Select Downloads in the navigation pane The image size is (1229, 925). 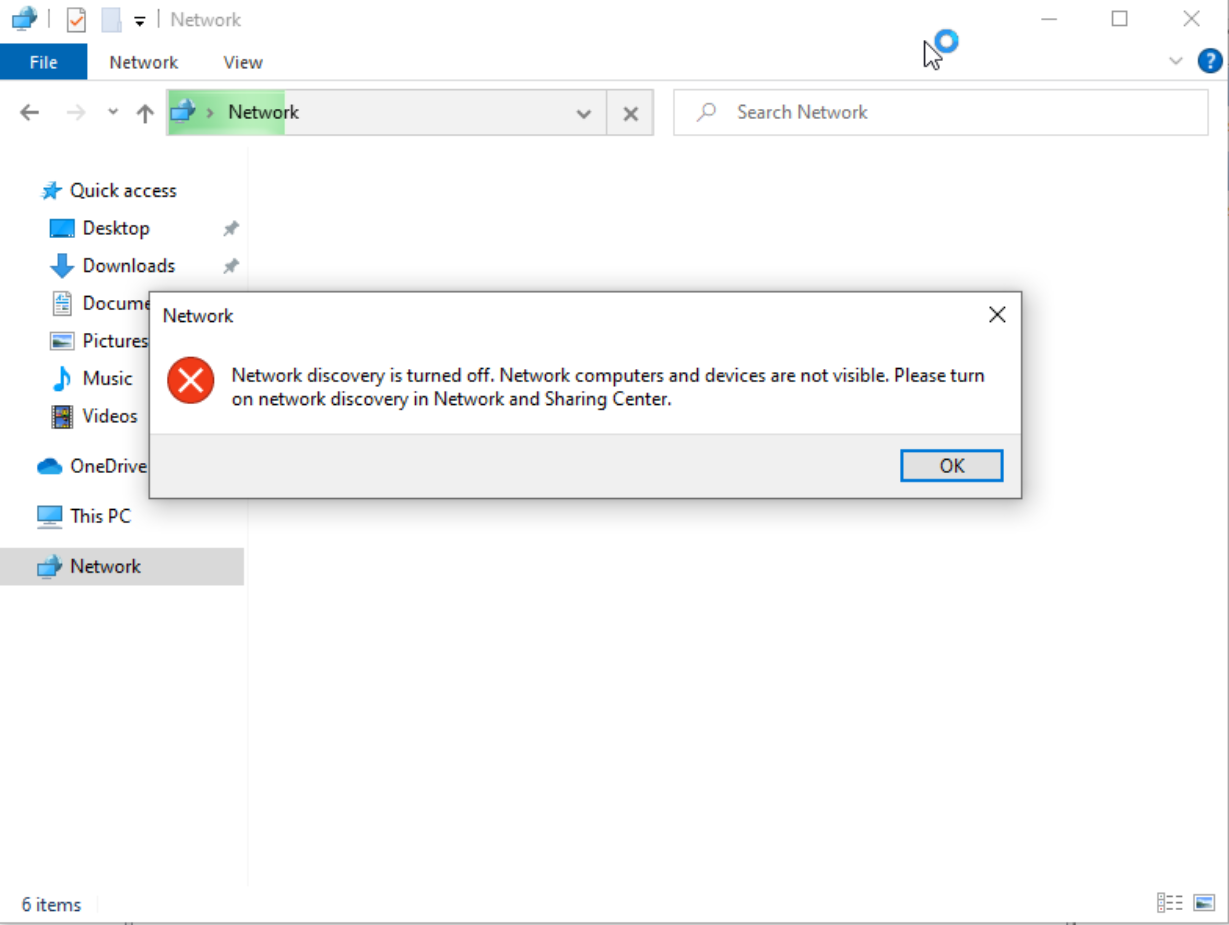point(128,266)
